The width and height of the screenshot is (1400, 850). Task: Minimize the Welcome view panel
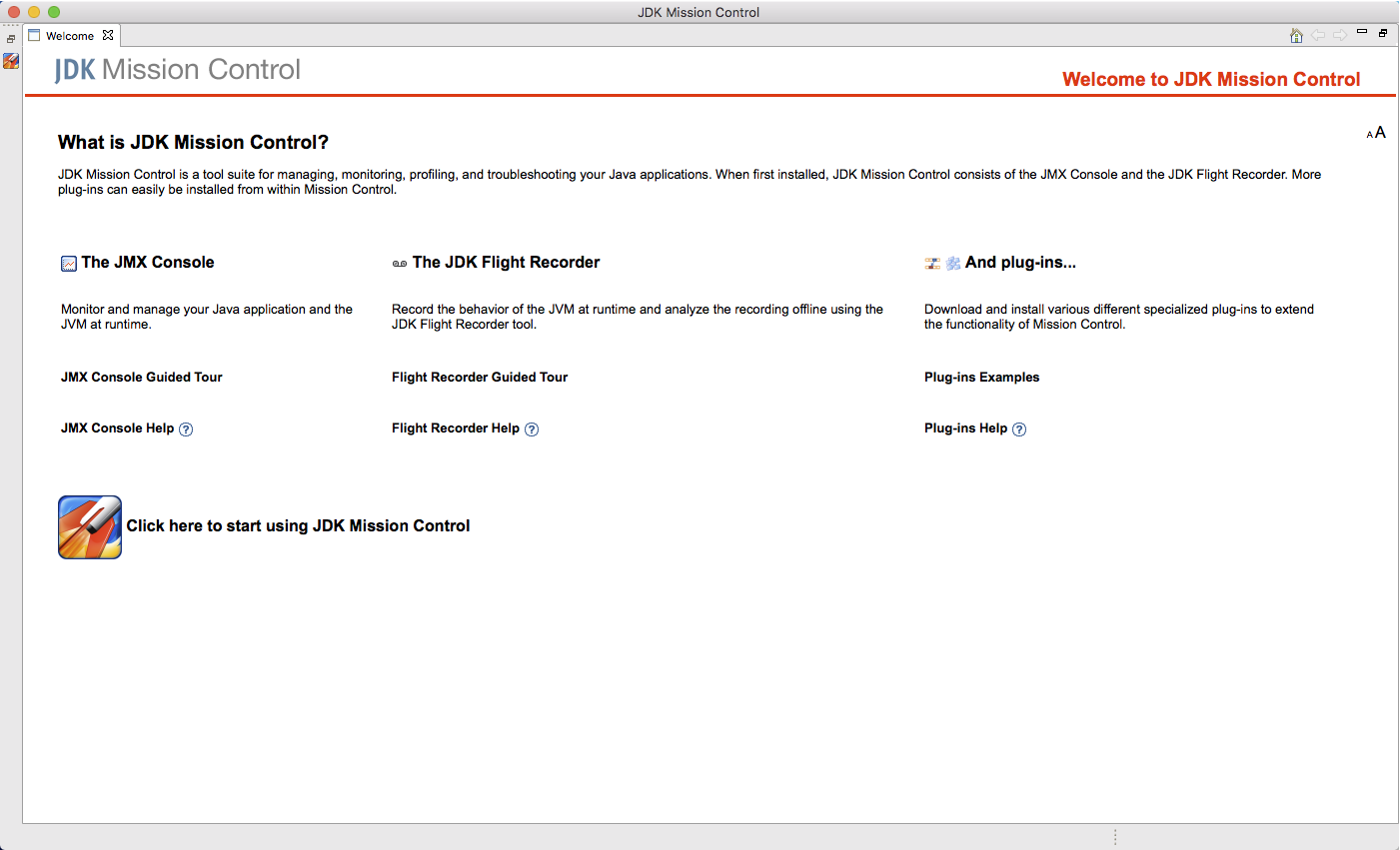(x=1362, y=32)
